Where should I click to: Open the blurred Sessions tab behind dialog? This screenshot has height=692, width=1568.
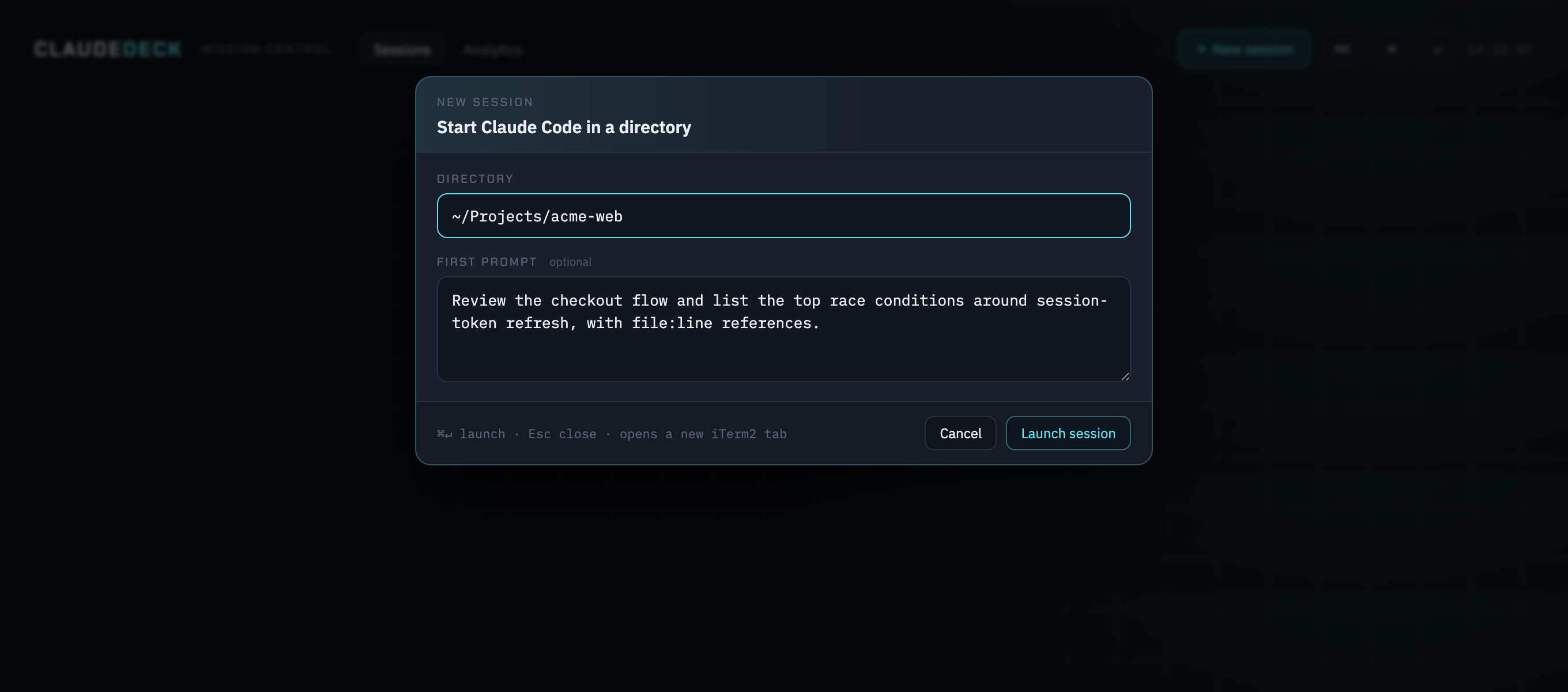[402, 50]
